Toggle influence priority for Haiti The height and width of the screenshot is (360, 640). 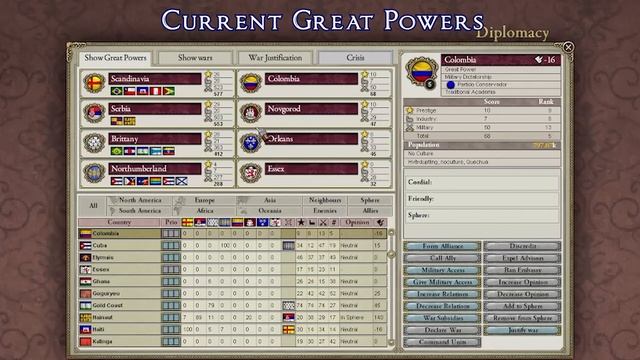[171, 329]
